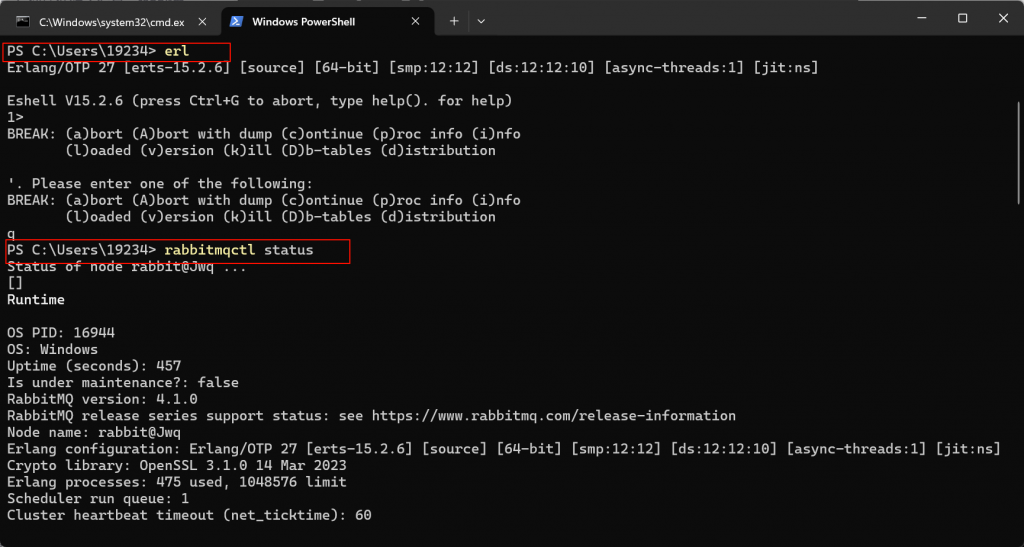This screenshot has width=1024, height=547.
Task: Click the PowerShell icon in the active tab
Action: (236, 22)
